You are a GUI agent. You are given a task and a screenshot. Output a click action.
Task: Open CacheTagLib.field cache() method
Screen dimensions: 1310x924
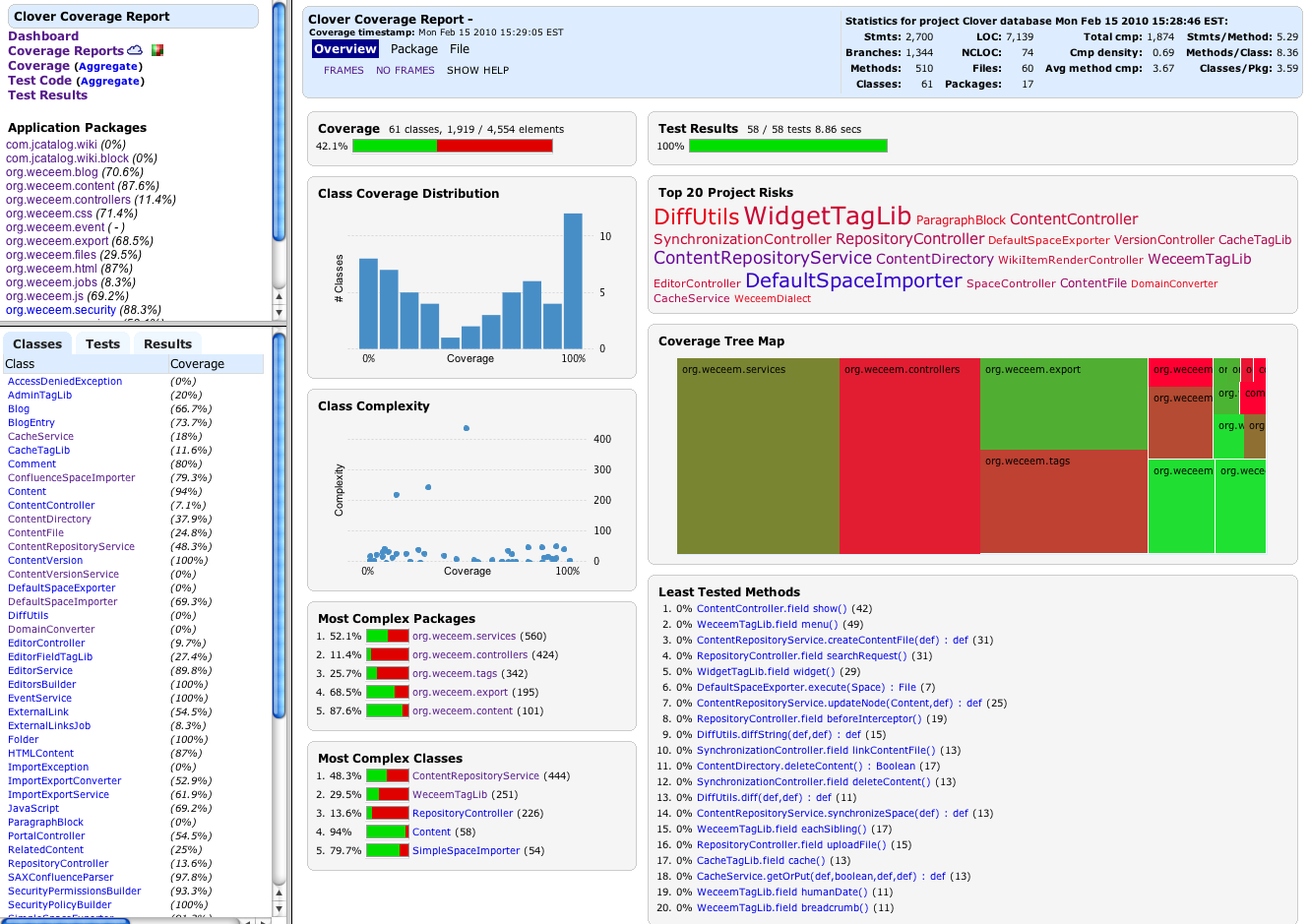point(762,861)
